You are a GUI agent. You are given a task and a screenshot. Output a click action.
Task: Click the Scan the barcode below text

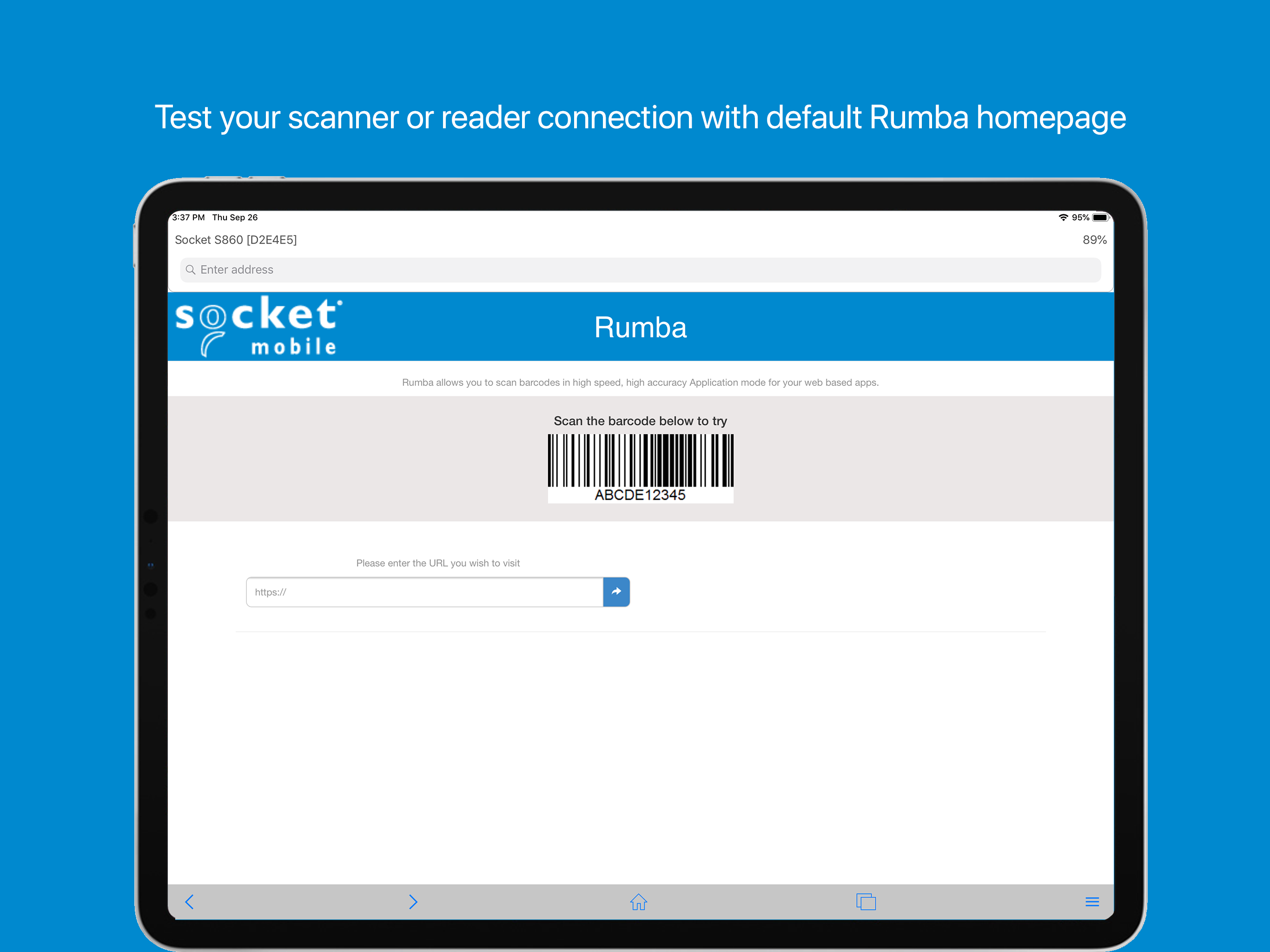[640, 421]
